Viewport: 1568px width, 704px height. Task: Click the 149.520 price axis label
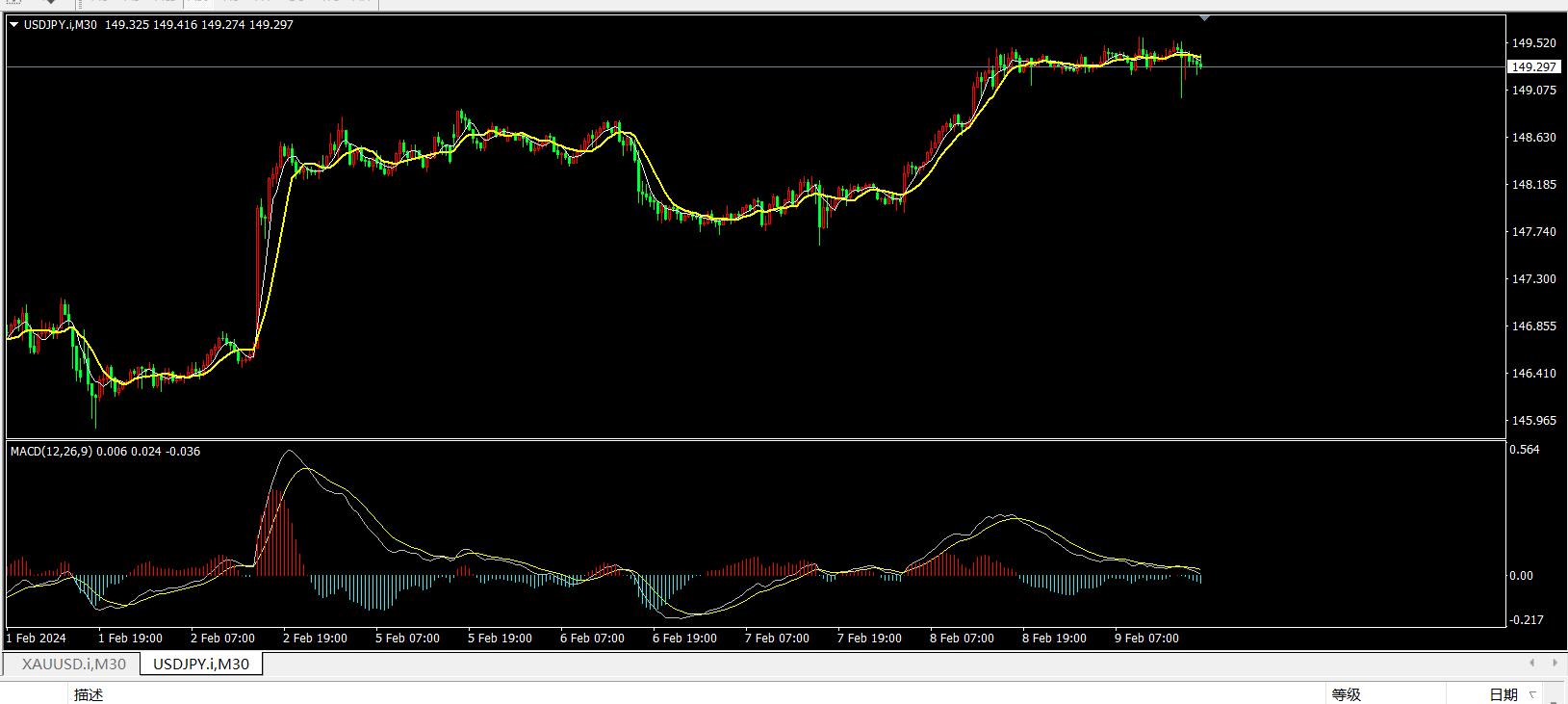[1533, 43]
